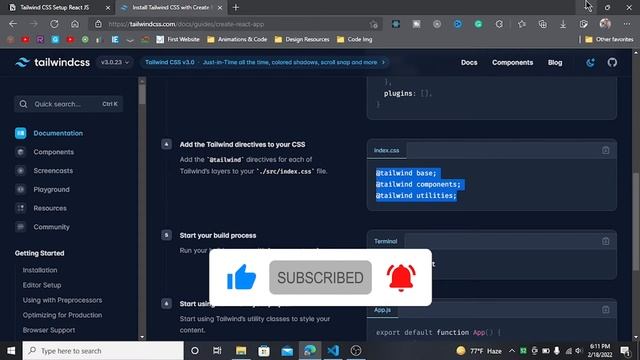Focus the Quick search field
The height and width of the screenshot is (360, 640).
(69, 104)
